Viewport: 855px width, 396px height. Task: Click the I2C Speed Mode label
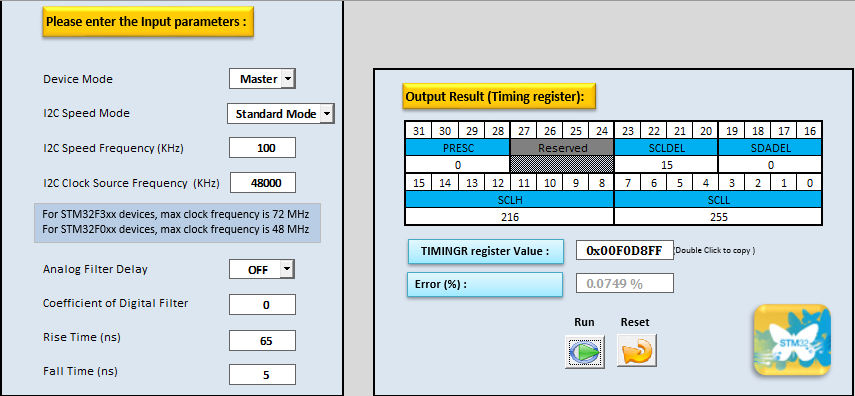[x=86, y=113]
